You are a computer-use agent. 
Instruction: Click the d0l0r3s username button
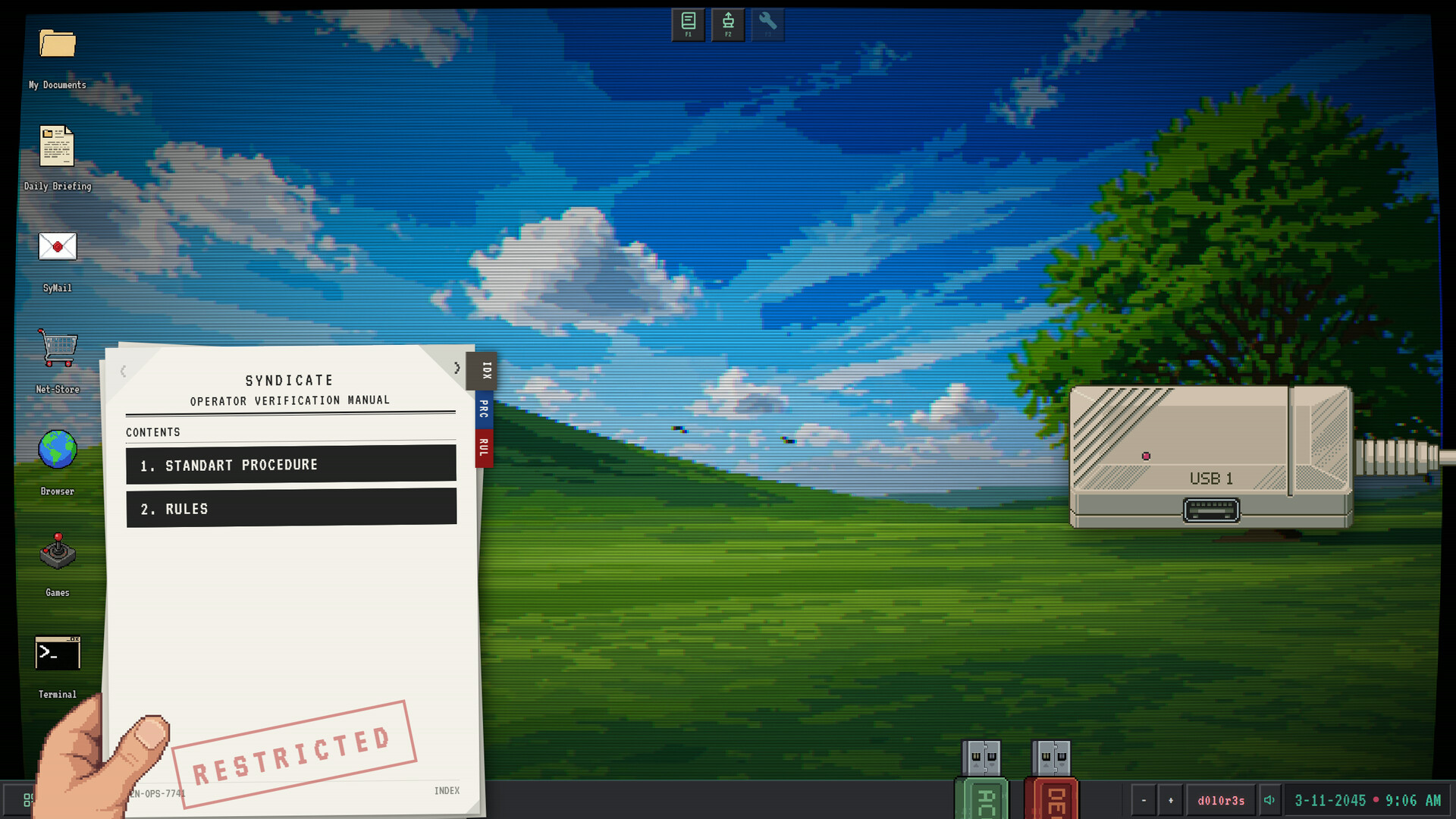[1221, 800]
